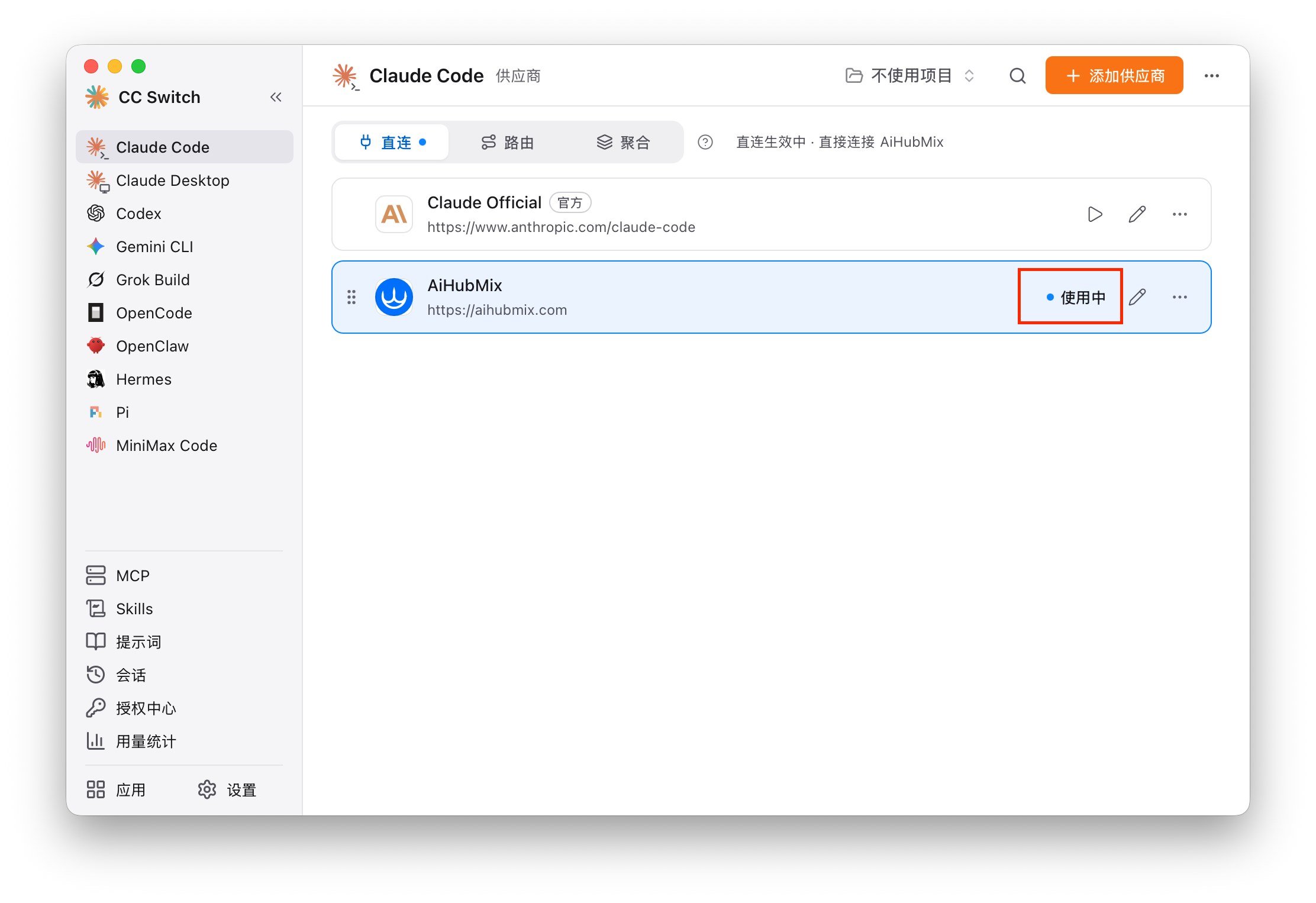Open the MCP section
The height and width of the screenshot is (903, 1316).
(185, 575)
